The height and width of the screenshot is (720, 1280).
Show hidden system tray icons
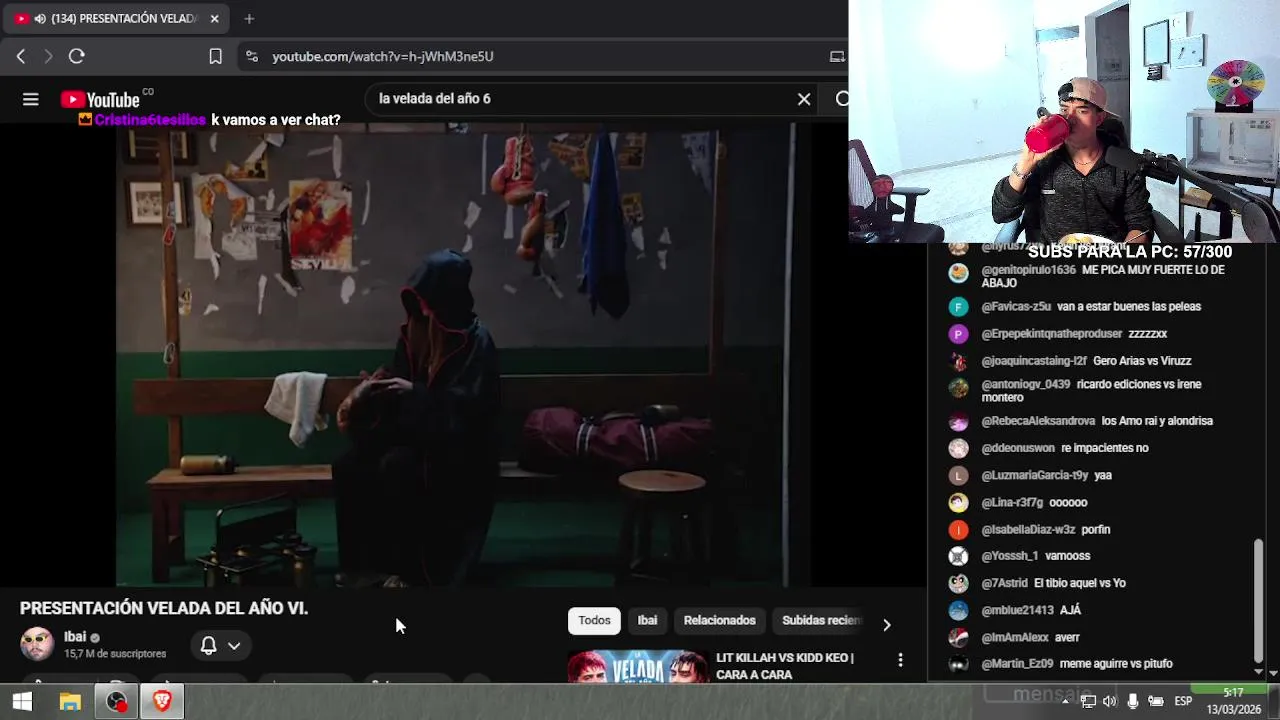pyautogui.click(x=1065, y=702)
